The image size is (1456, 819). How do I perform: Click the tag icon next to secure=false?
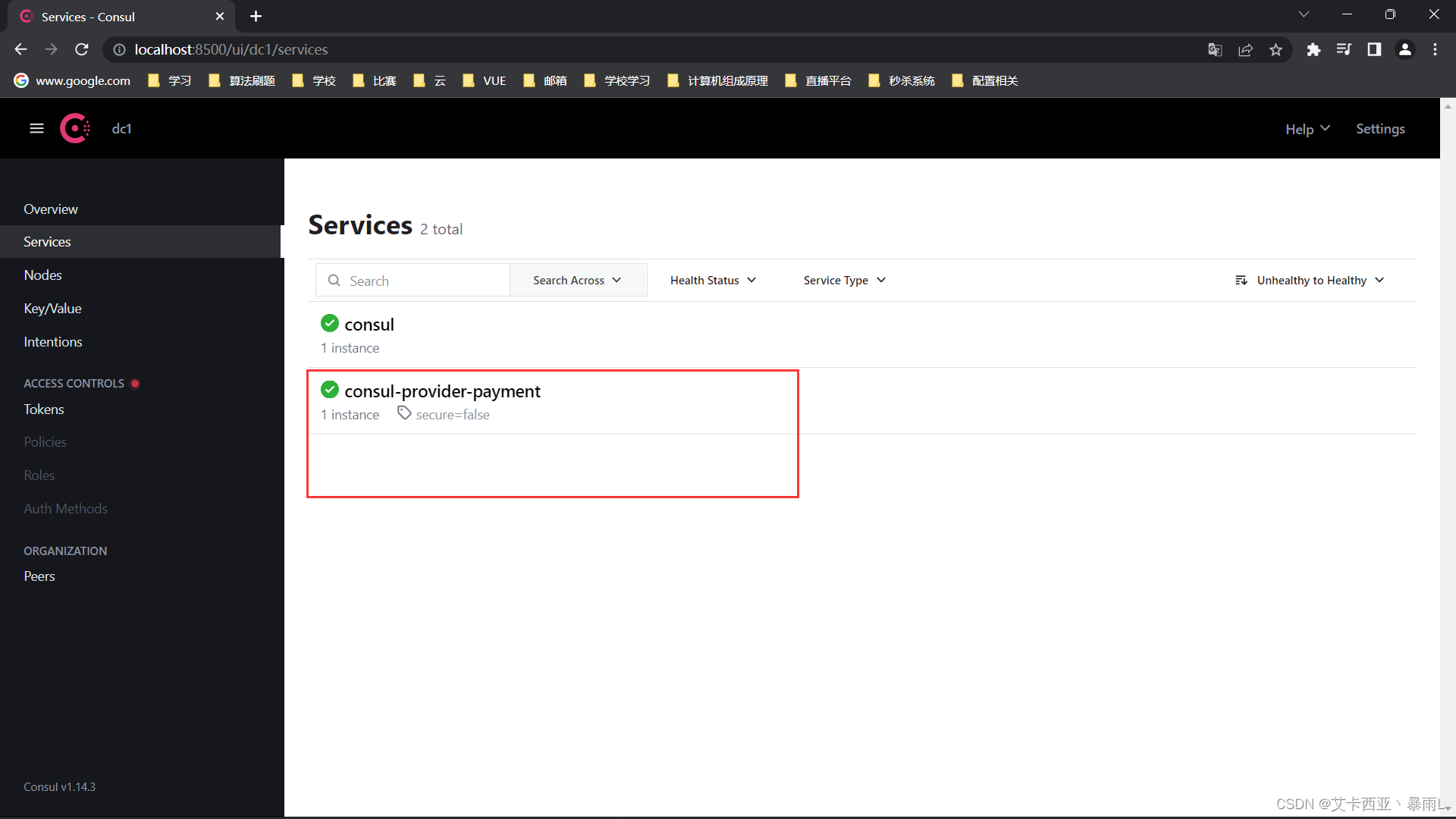[404, 413]
